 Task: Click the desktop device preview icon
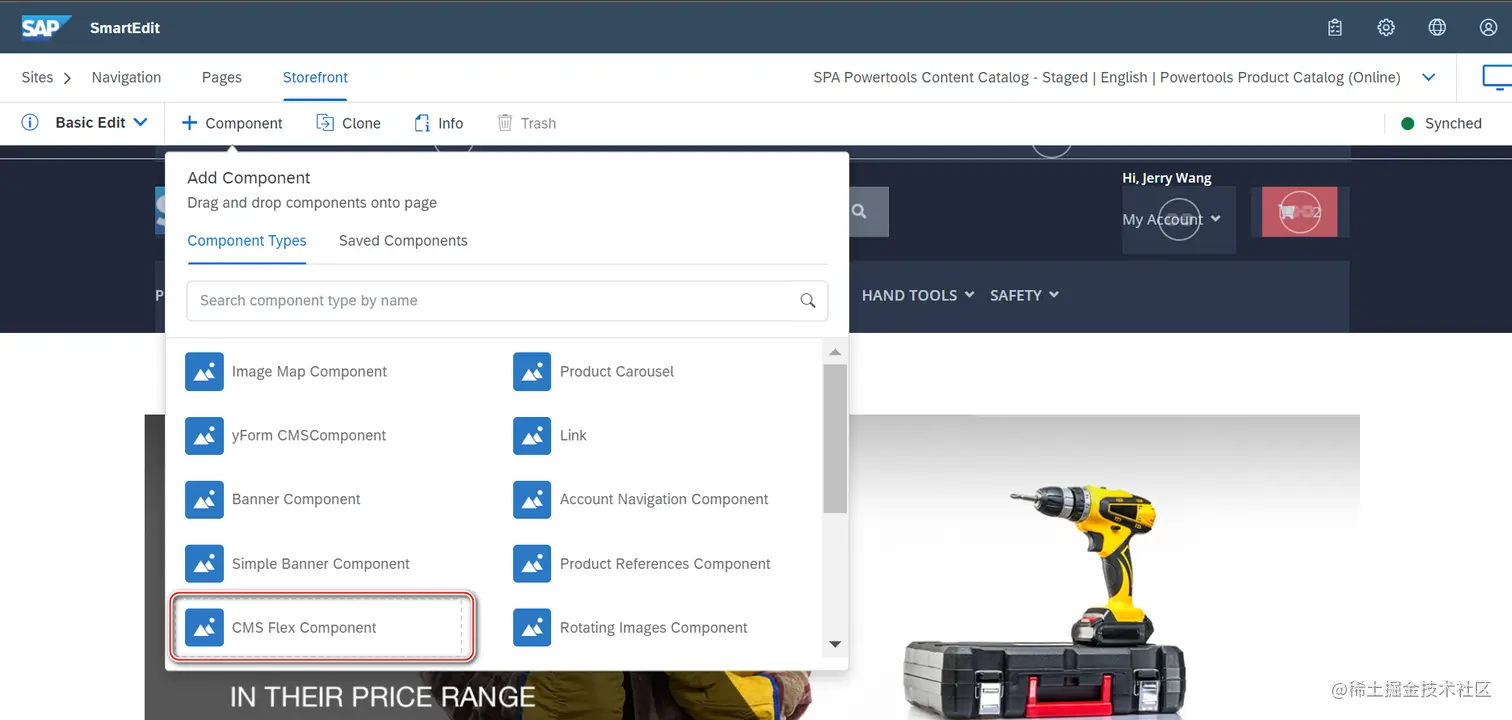pyautogui.click(x=1498, y=77)
